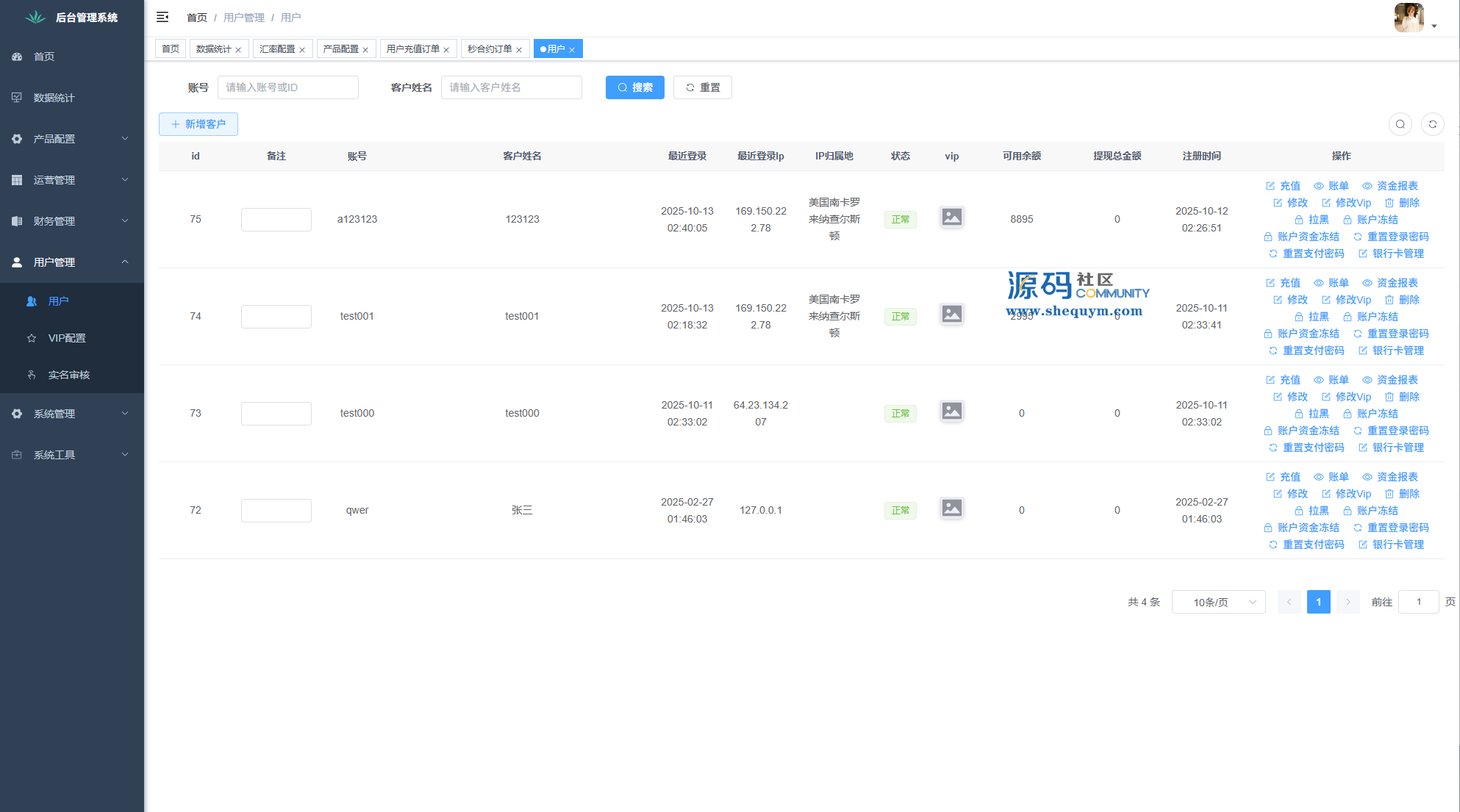Click the 账号 search input field
The height and width of the screenshot is (812, 1460).
(287, 87)
